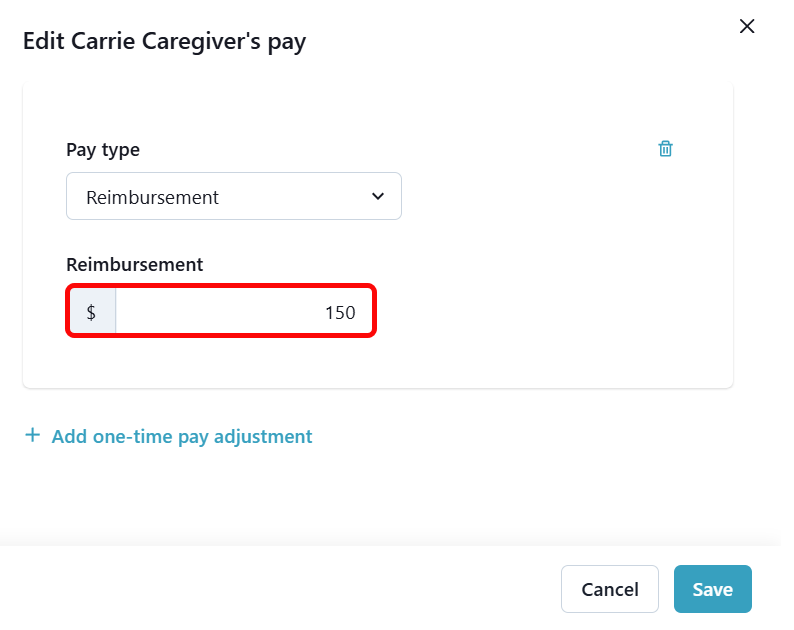Click the word 'adjustment' in the link
Image resolution: width=794 pixels, height=630 pixels.
pyautogui.click(x=265, y=436)
